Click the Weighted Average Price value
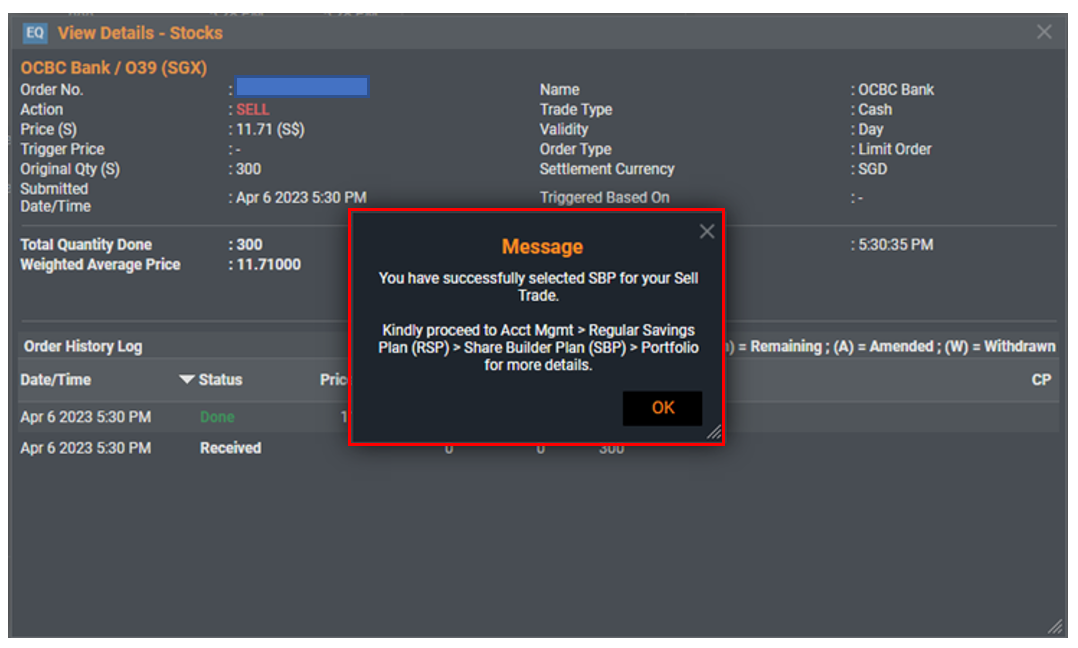Viewport: 1078px width, 648px height. [x=268, y=265]
